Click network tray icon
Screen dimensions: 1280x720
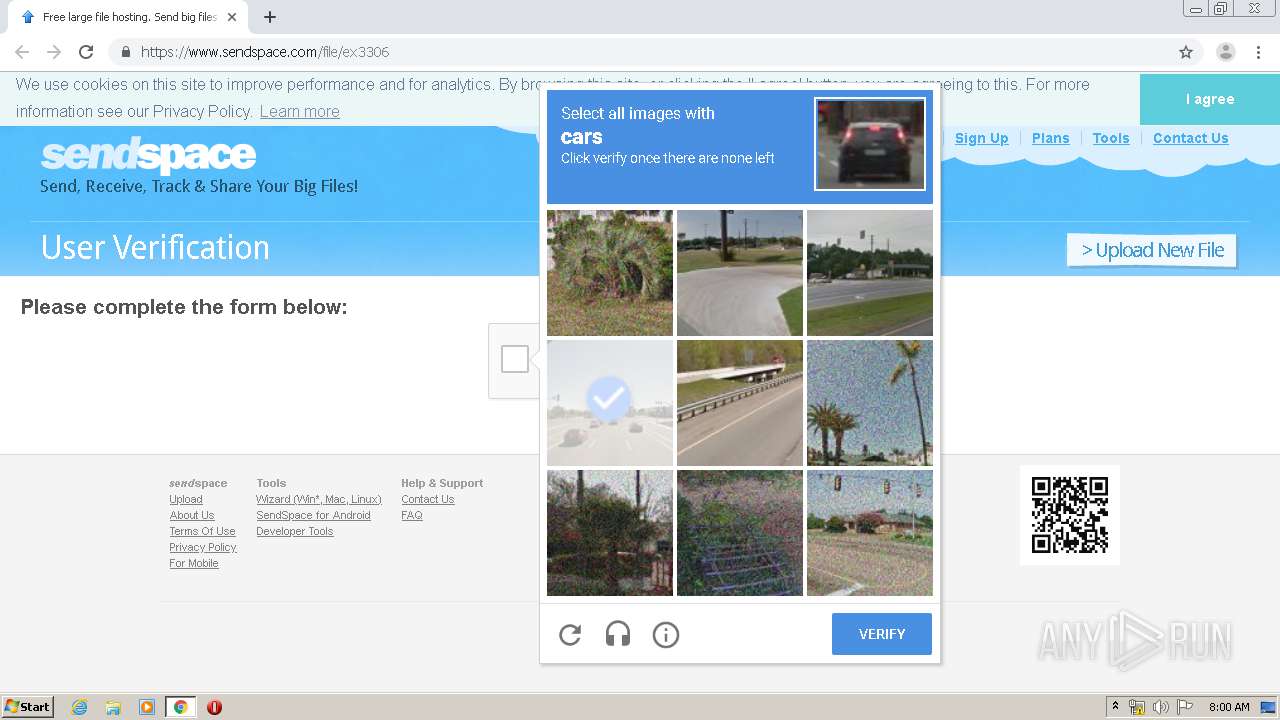coord(1137,707)
